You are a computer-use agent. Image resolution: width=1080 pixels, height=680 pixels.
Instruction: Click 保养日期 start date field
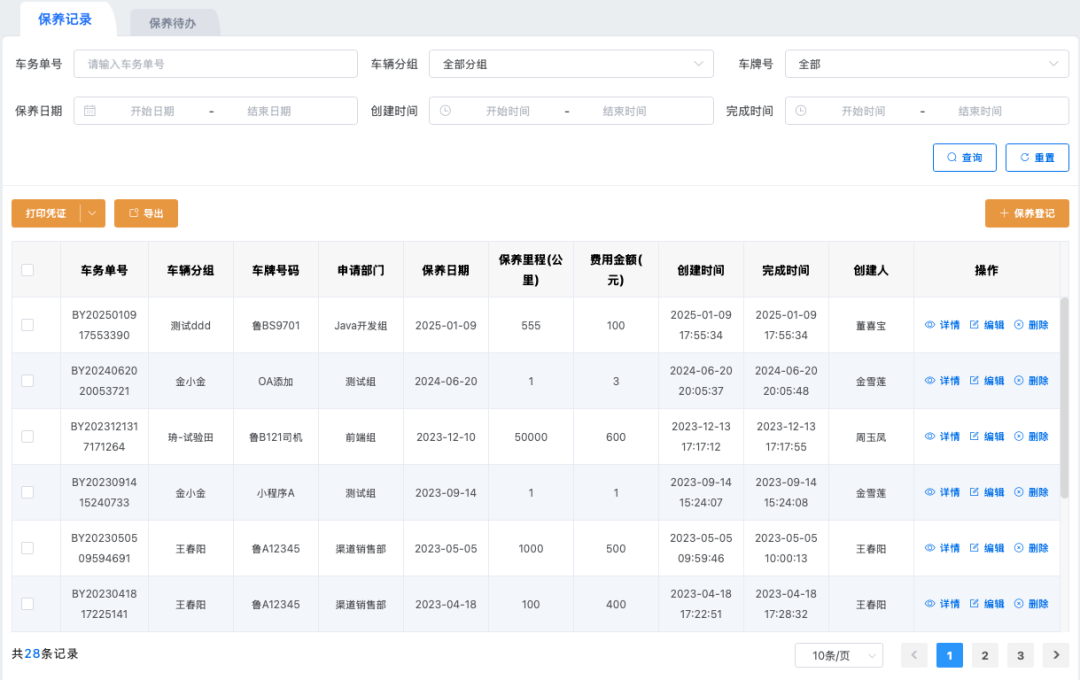tap(152, 111)
